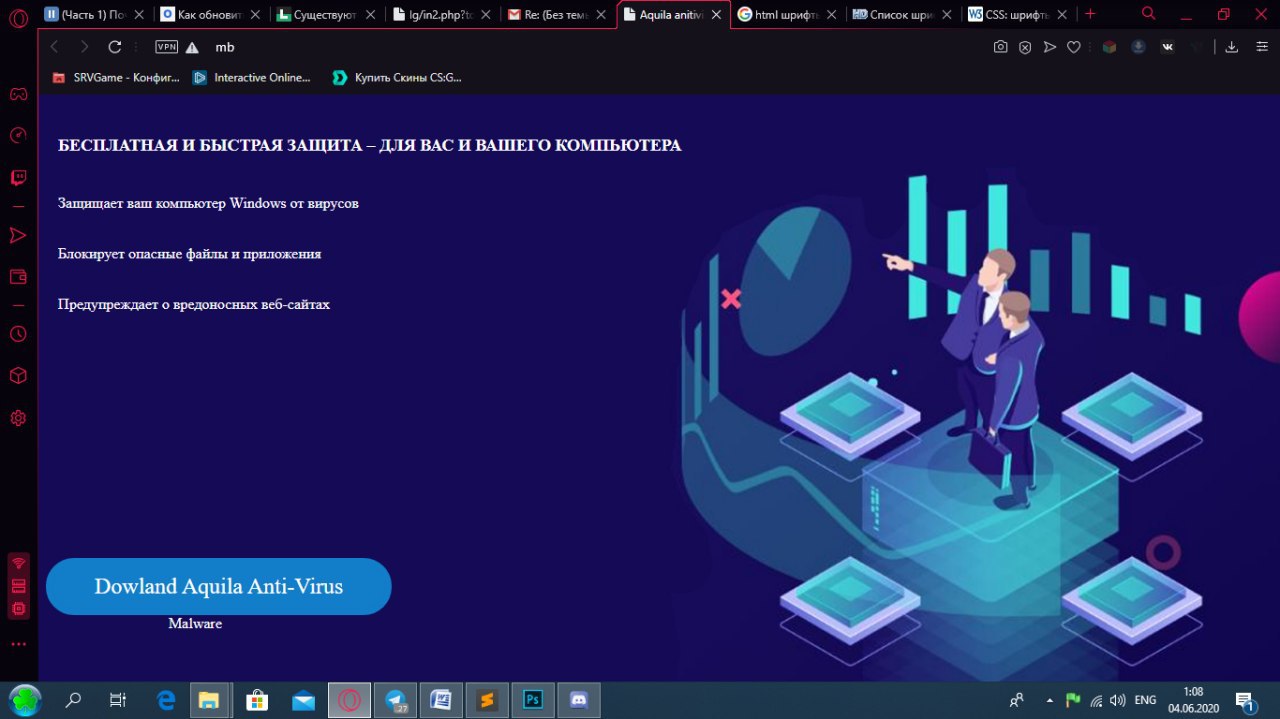The image size is (1280, 719).
Task: Click the colored cube extension icon
Action: pos(1108,47)
